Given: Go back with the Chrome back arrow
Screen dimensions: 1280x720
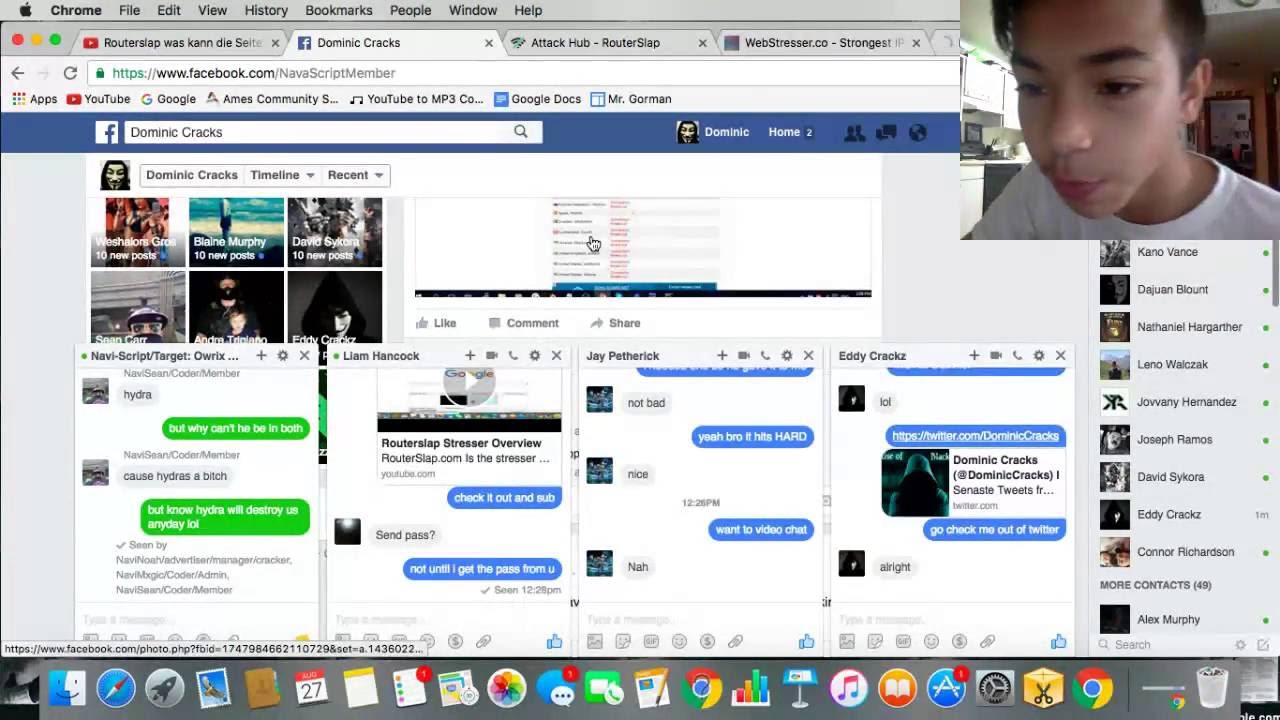Looking at the screenshot, I should [x=18, y=73].
